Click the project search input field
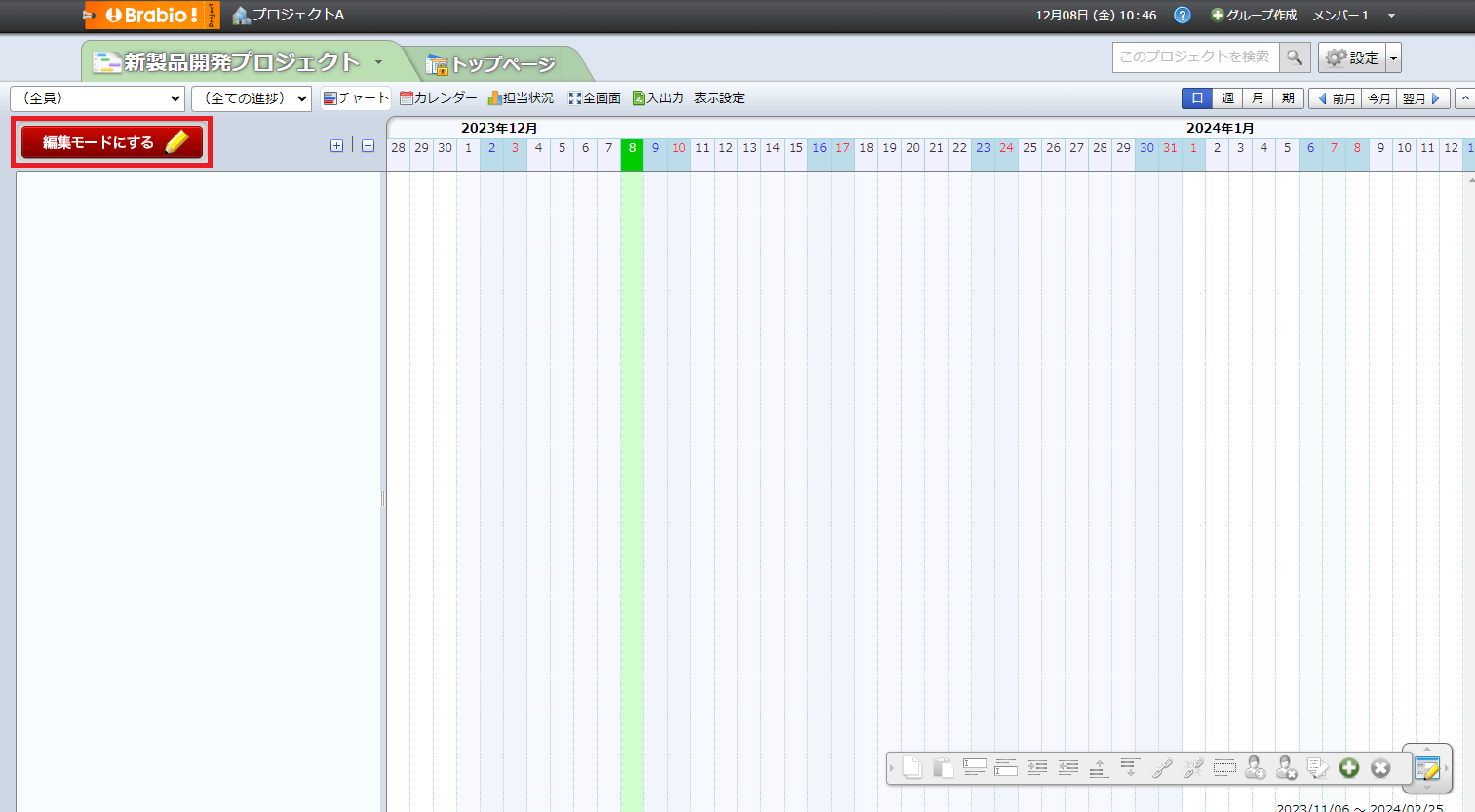Viewport: 1475px width, 812px height. (x=1195, y=58)
